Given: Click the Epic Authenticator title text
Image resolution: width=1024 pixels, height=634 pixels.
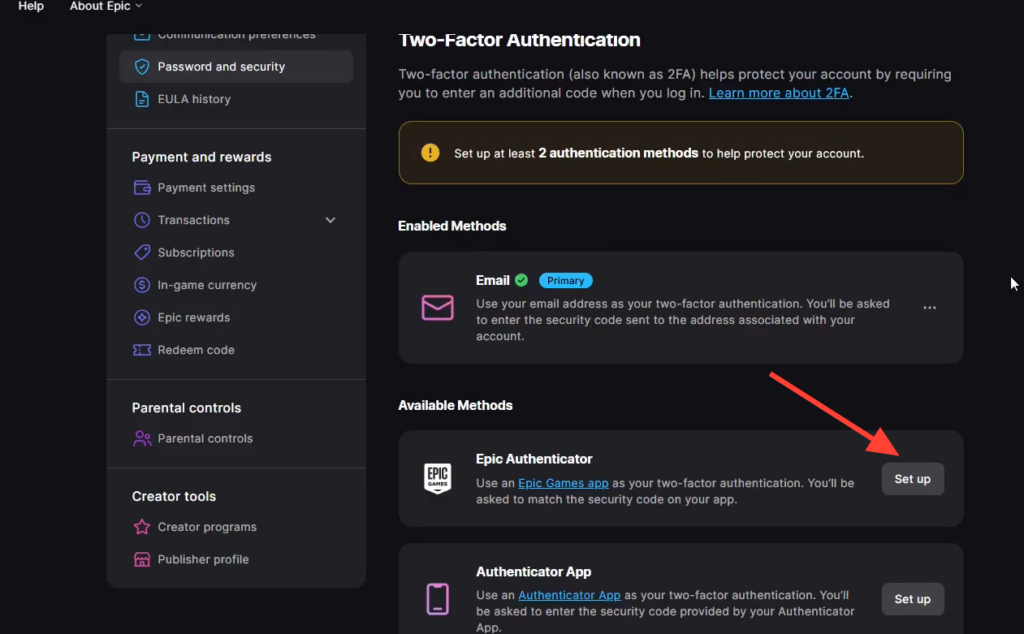Looking at the screenshot, I should coord(534,459).
